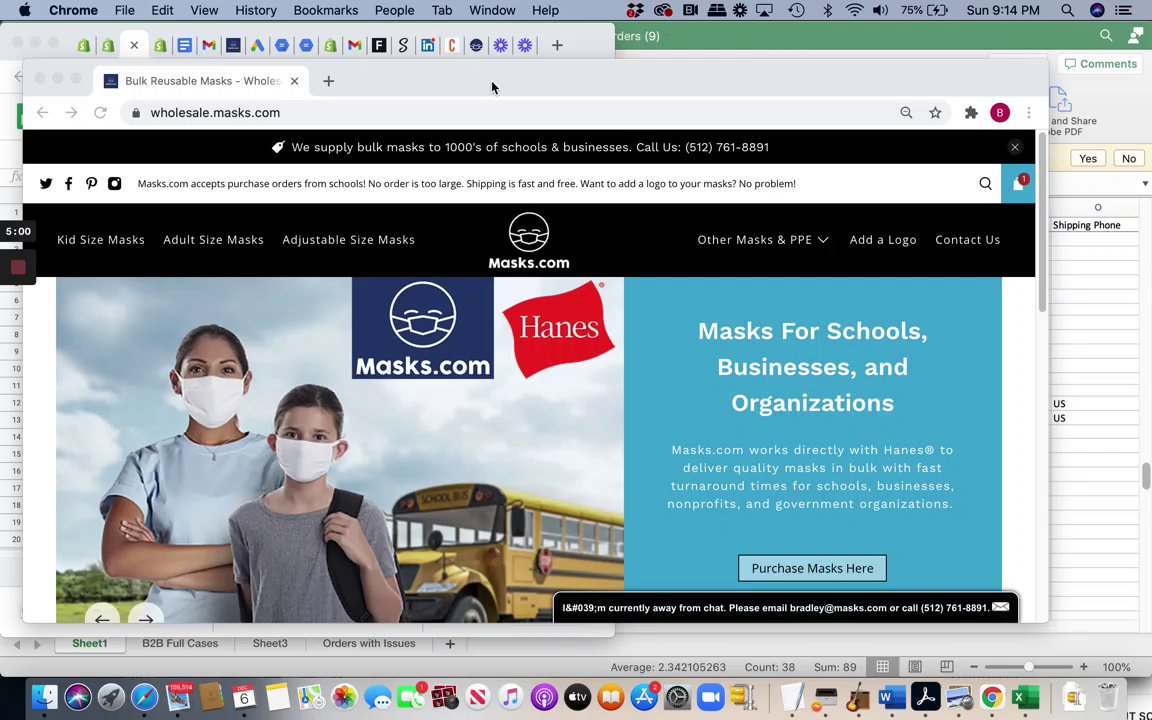Switch Excel to Normal view icon
1152x720 pixels.
(882, 667)
